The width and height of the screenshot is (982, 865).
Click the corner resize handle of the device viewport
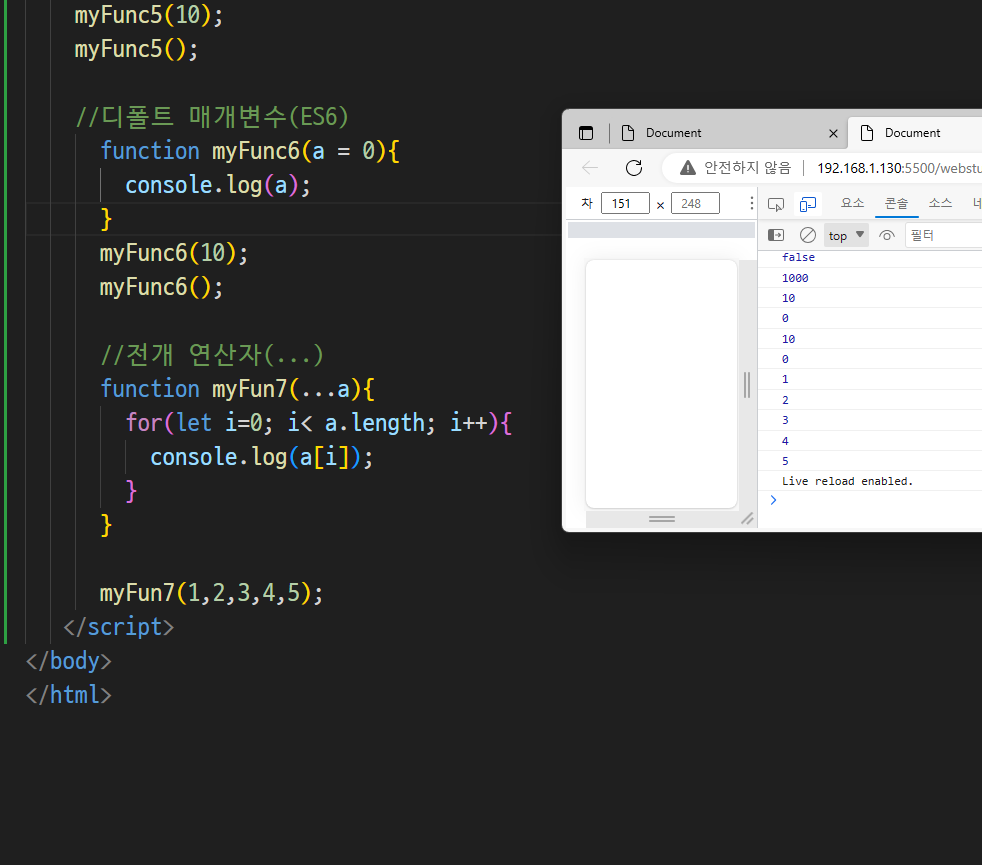pyautogui.click(x=747, y=519)
